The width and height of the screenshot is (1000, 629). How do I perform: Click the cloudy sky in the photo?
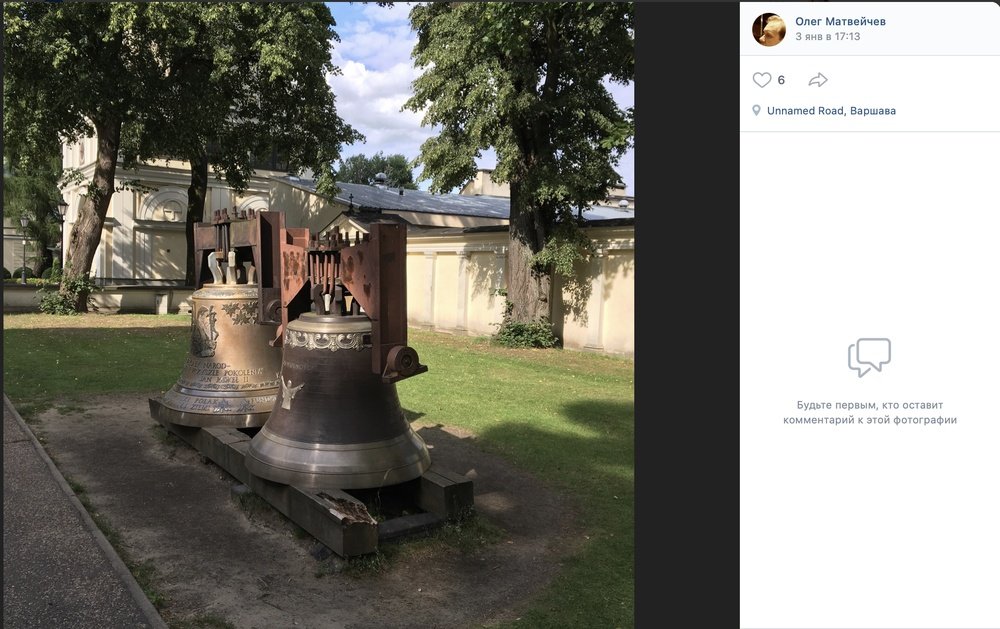(x=376, y=89)
